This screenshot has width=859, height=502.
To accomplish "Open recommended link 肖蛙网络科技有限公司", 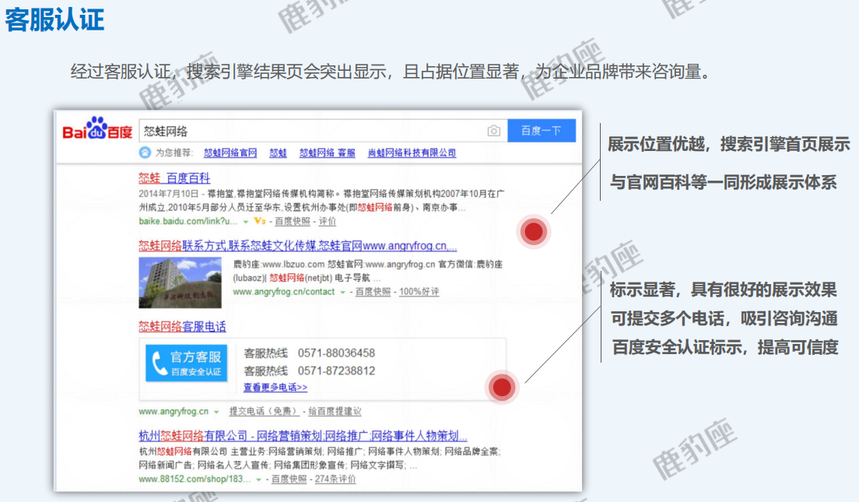I will pyautogui.click(x=411, y=153).
